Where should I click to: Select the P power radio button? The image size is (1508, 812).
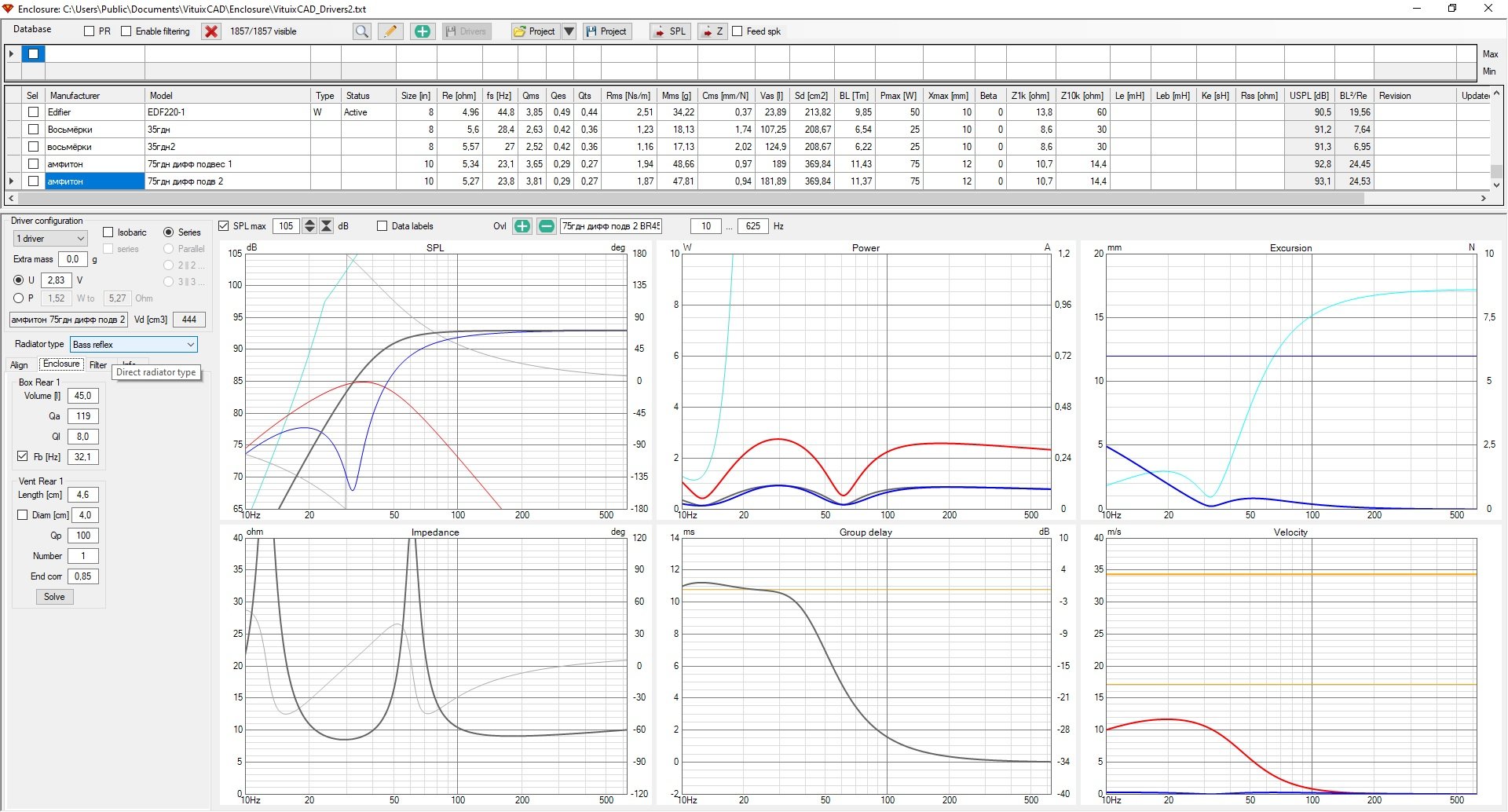click(19, 298)
